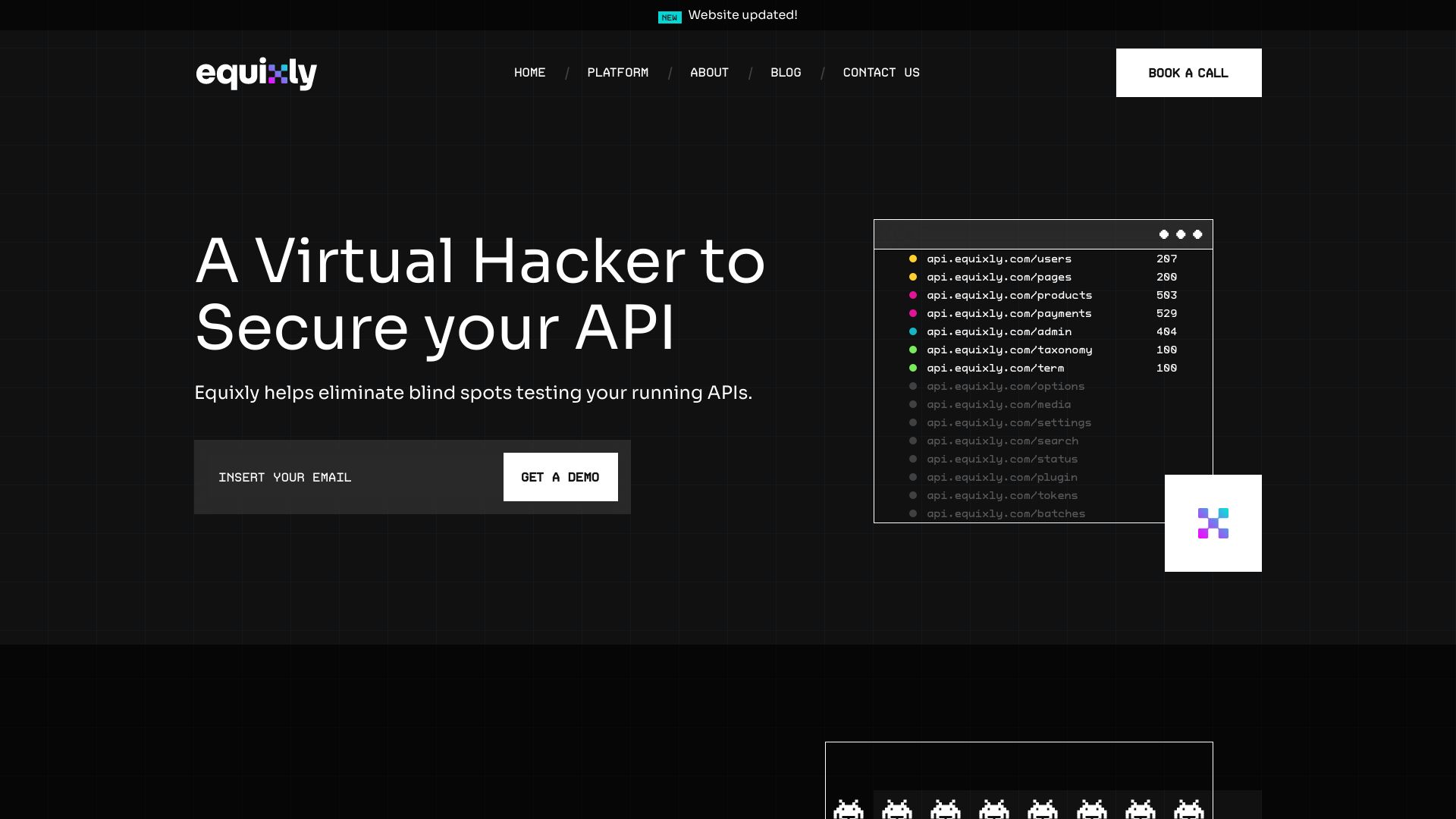Click the three dots in terminal window header

pos(1180,235)
